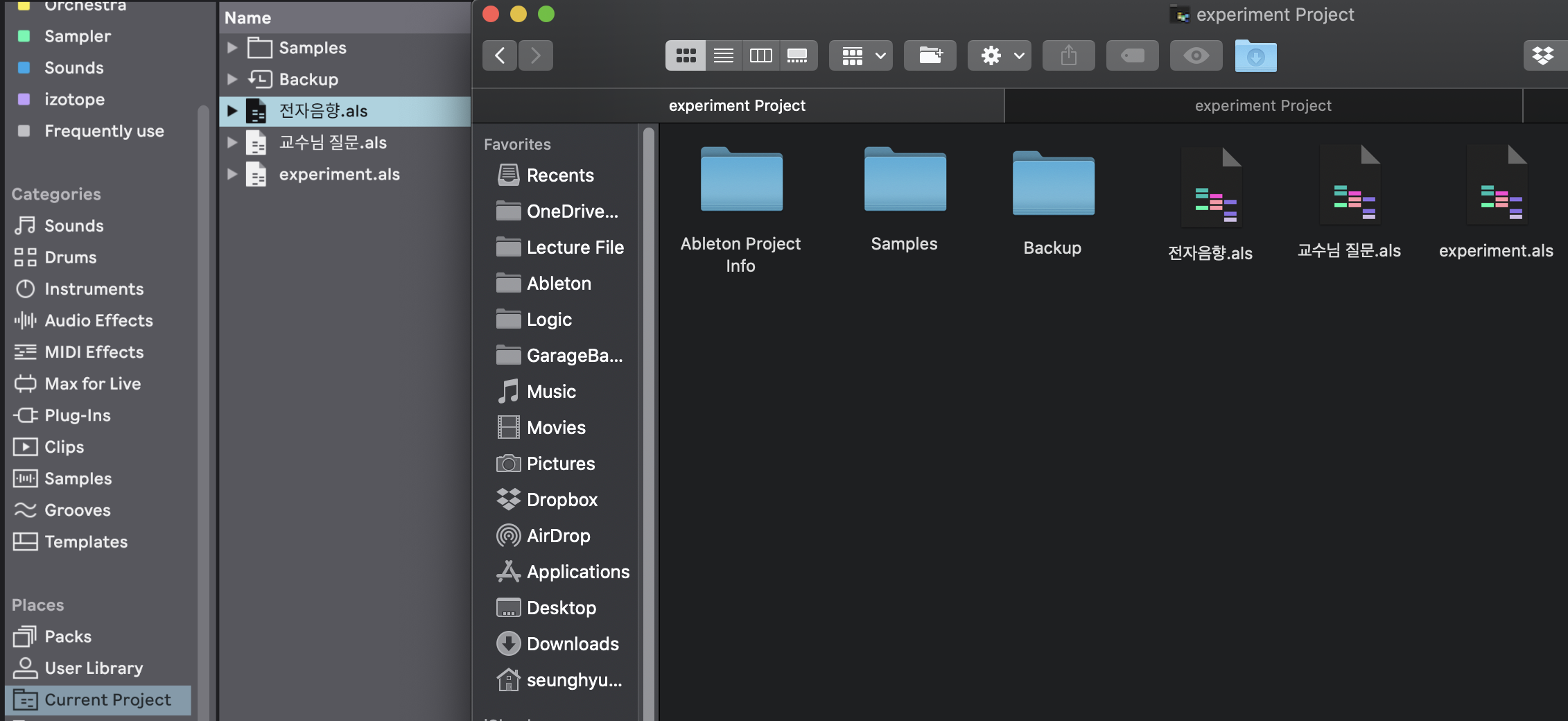1568x721 pixels.
Task: Go forward in Finder navigation
Action: tap(535, 55)
